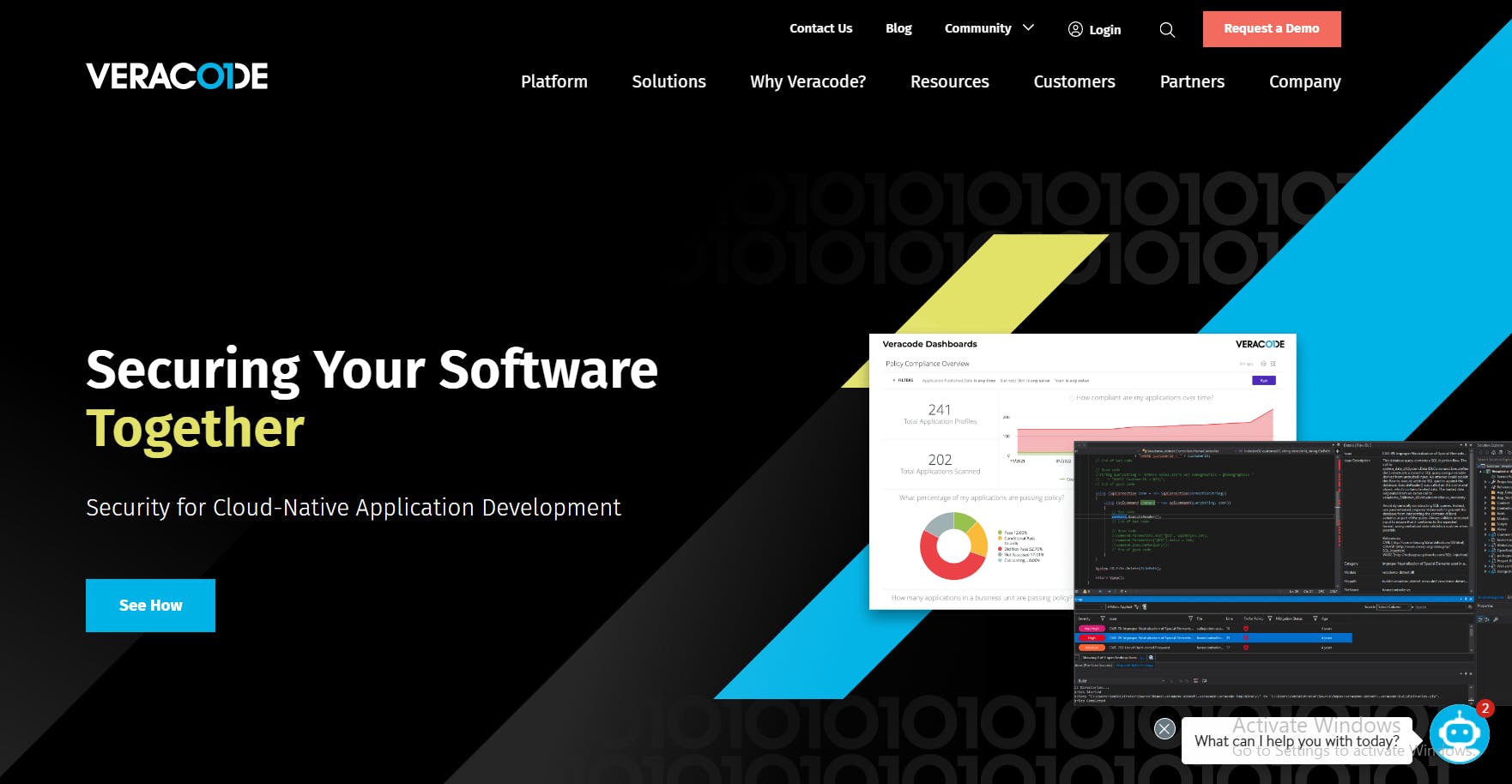Open the Blog link
Screen dimensions: 1512x784
pyautogui.click(x=898, y=28)
